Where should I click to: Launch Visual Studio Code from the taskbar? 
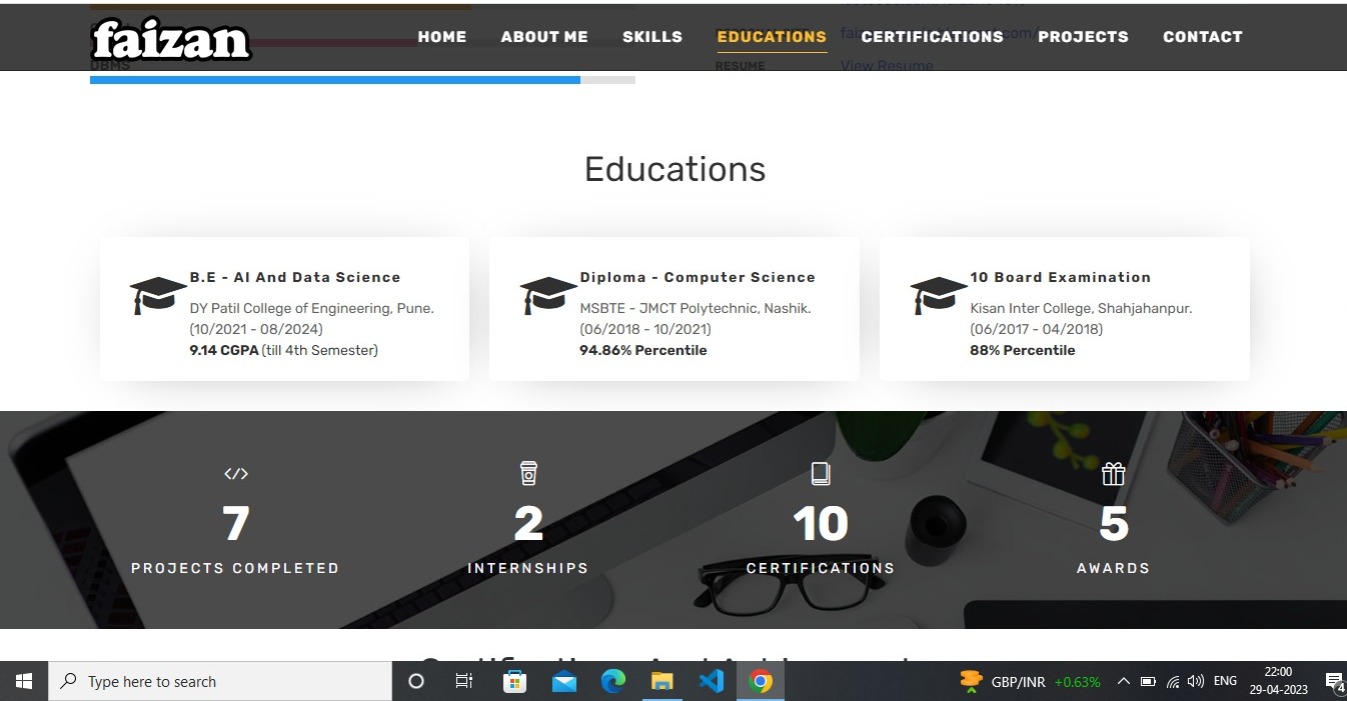click(711, 681)
